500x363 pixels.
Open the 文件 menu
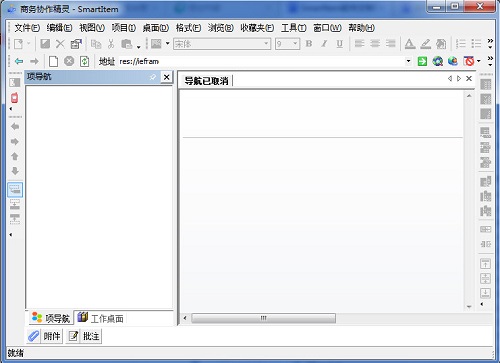27,28
